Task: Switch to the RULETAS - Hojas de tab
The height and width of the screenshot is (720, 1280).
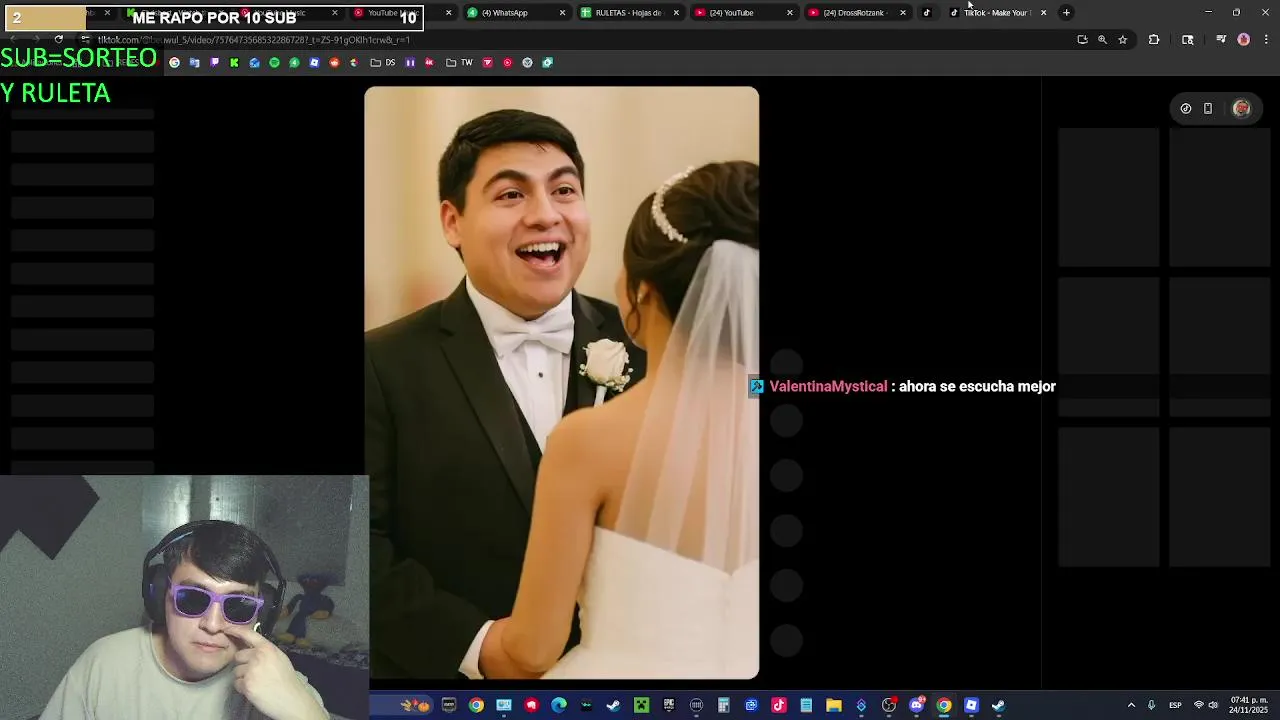Action: coord(629,13)
